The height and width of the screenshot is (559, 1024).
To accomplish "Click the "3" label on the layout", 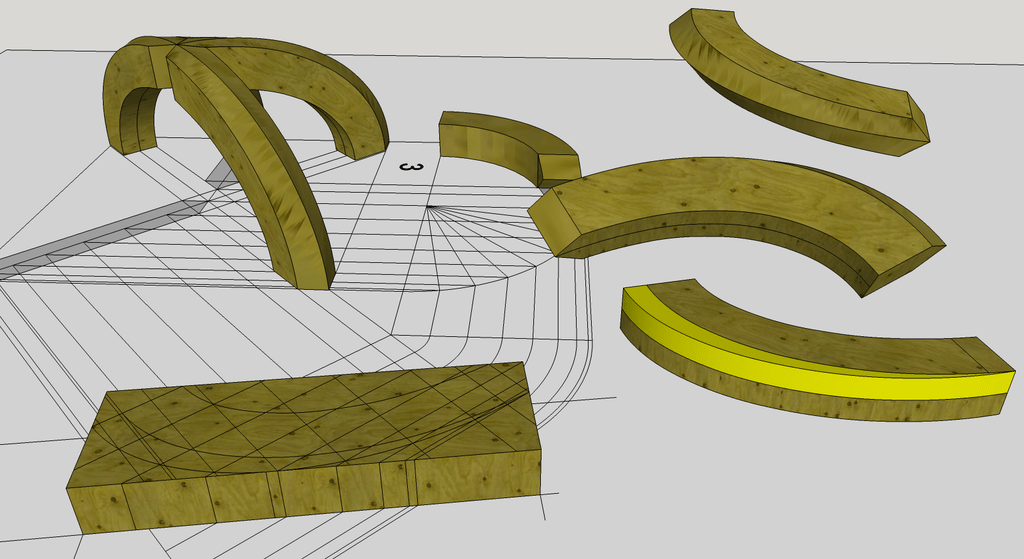I will point(411,167).
